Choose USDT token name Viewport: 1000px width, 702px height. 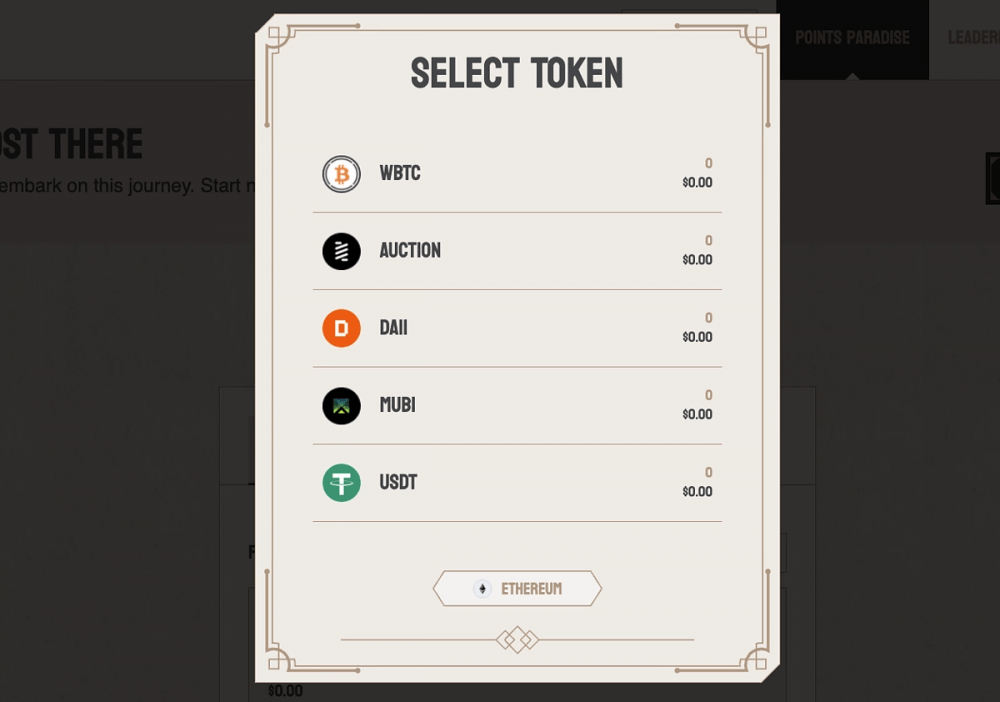(398, 482)
